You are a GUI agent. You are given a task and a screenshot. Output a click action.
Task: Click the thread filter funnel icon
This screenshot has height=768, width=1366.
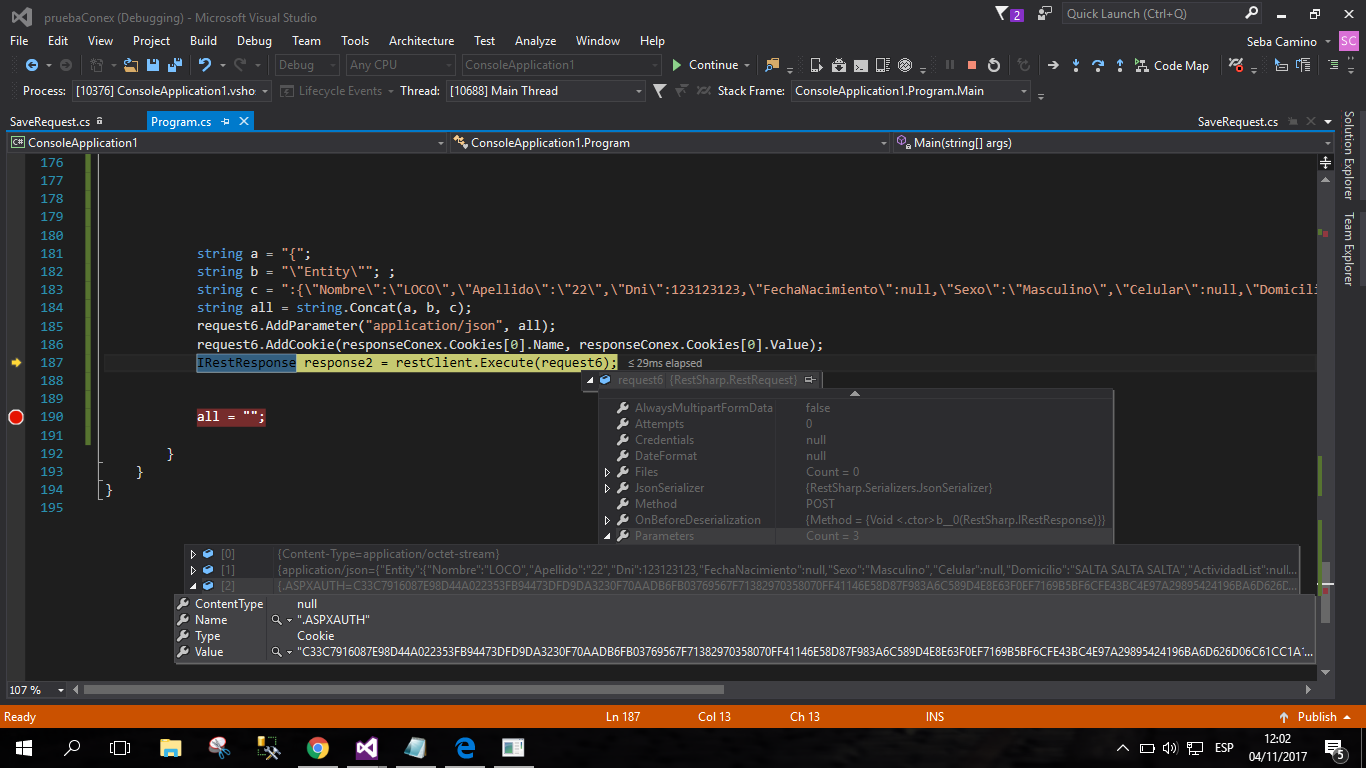pos(659,91)
